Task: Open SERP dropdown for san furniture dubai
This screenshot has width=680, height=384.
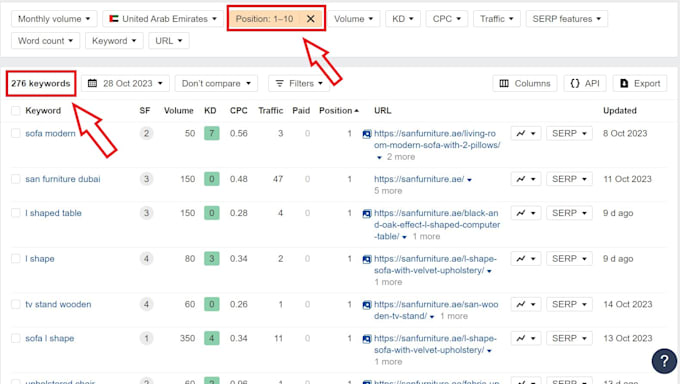Action: click(x=569, y=179)
